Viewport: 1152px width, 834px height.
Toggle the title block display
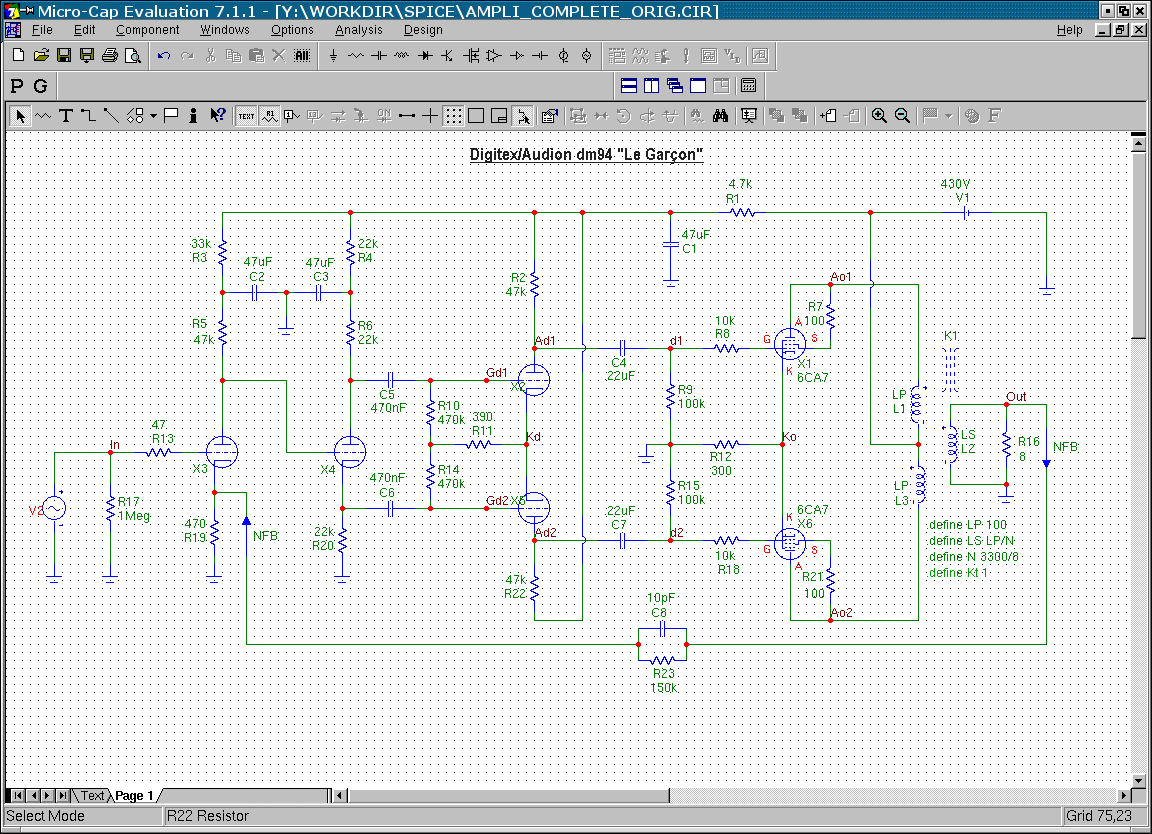(x=499, y=115)
